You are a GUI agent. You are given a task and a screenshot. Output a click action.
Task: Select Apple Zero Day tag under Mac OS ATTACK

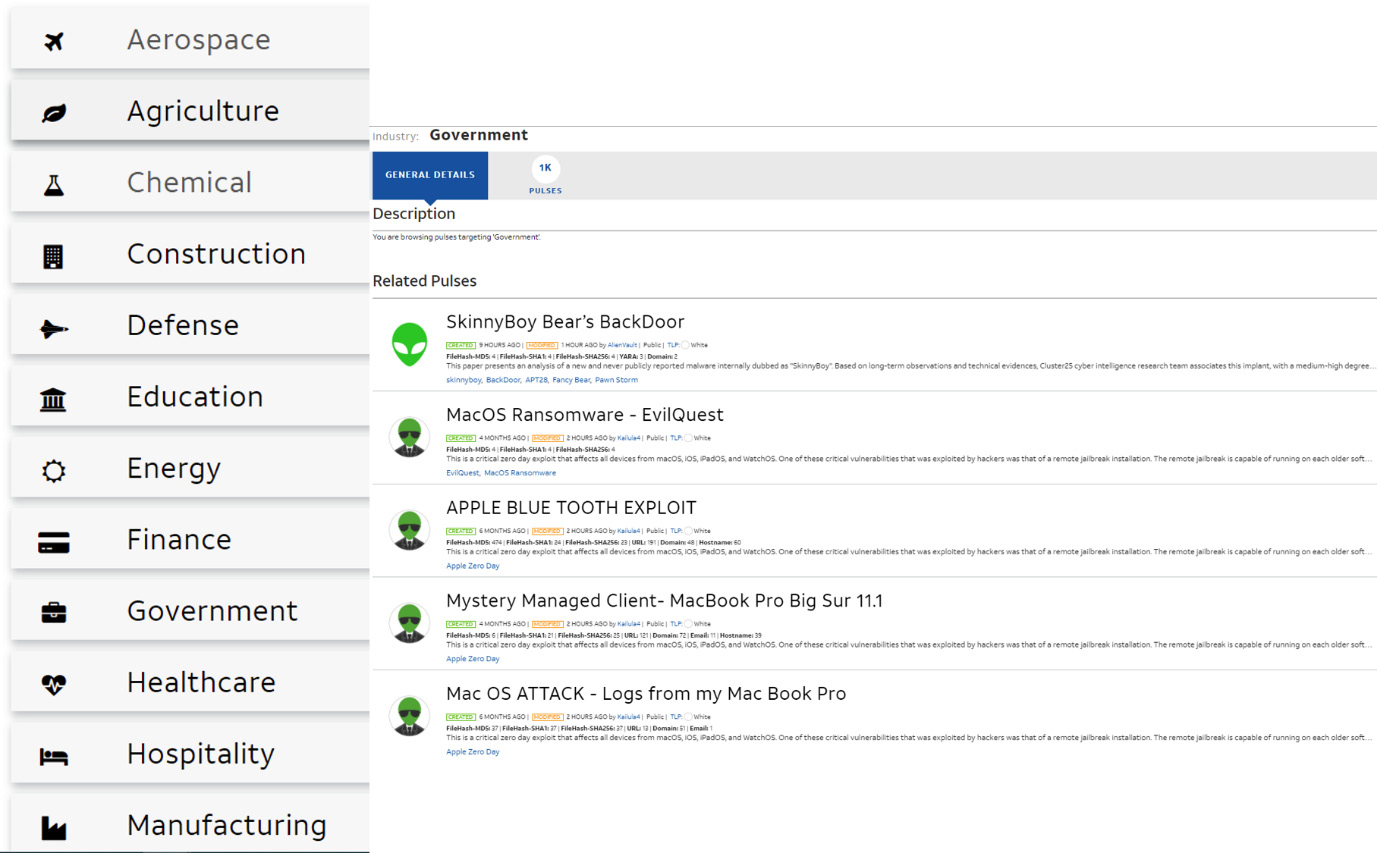tap(473, 752)
